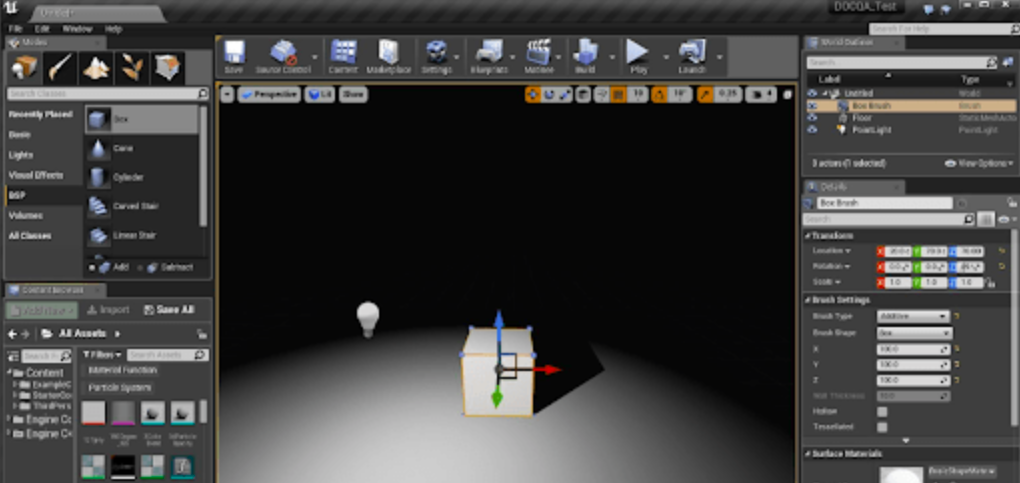The height and width of the screenshot is (483, 1020).
Task: Go back in Content Browser history
Action: (x=12, y=334)
